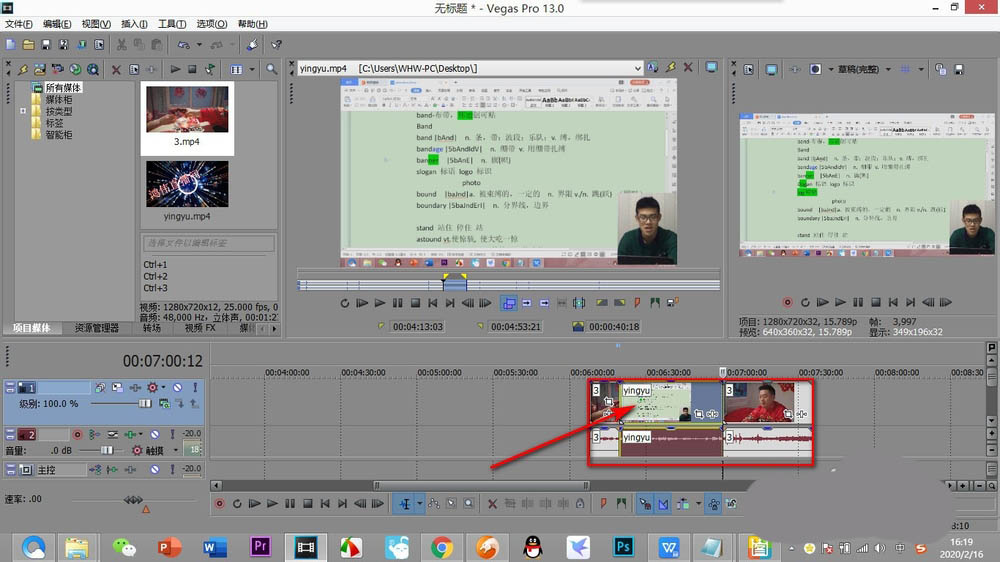Open the audio track automation mode dropdown
The width and height of the screenshot is (1000, 562).
pos(176,450)
